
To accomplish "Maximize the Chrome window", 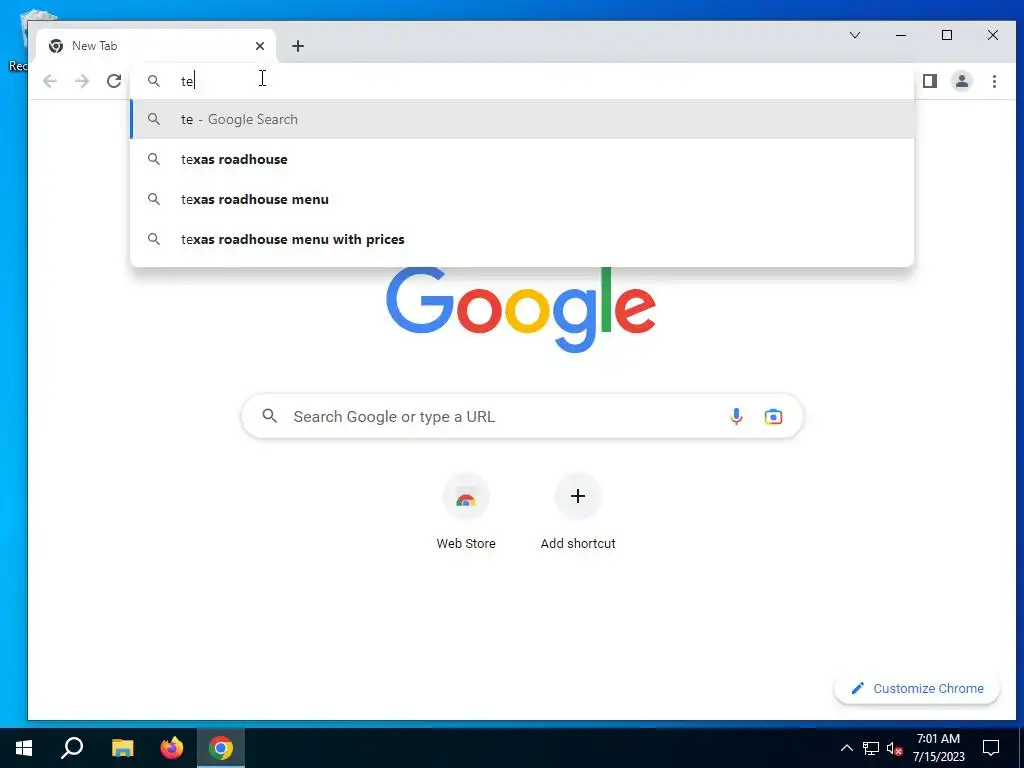I will pyautogui.click(x=947, y=35).
